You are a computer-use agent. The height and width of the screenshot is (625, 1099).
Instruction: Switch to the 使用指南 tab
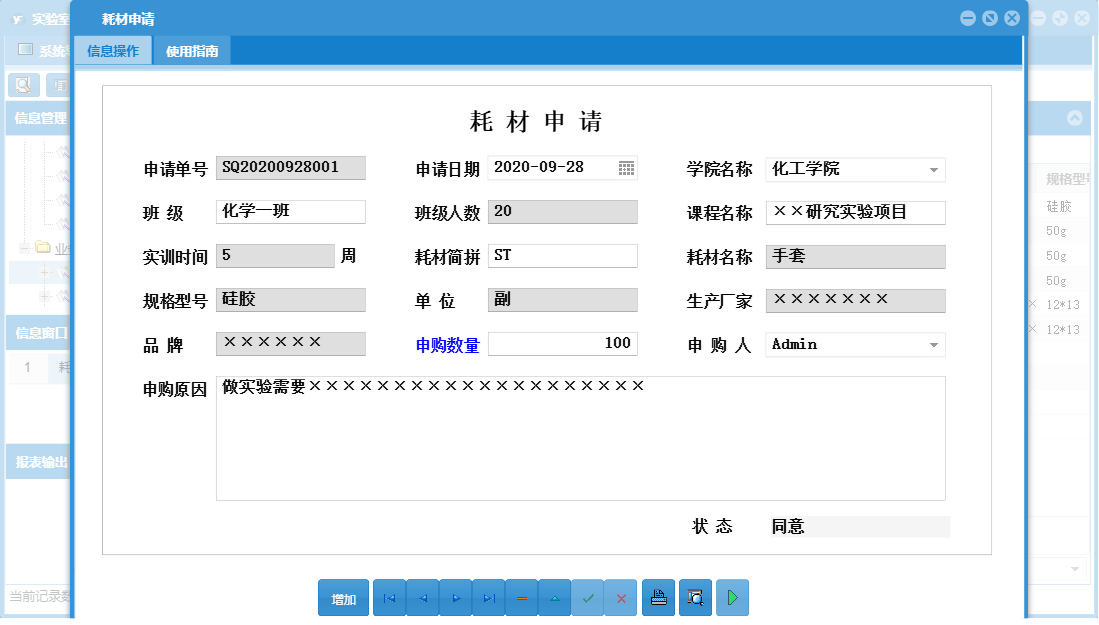tap(192, 48)
